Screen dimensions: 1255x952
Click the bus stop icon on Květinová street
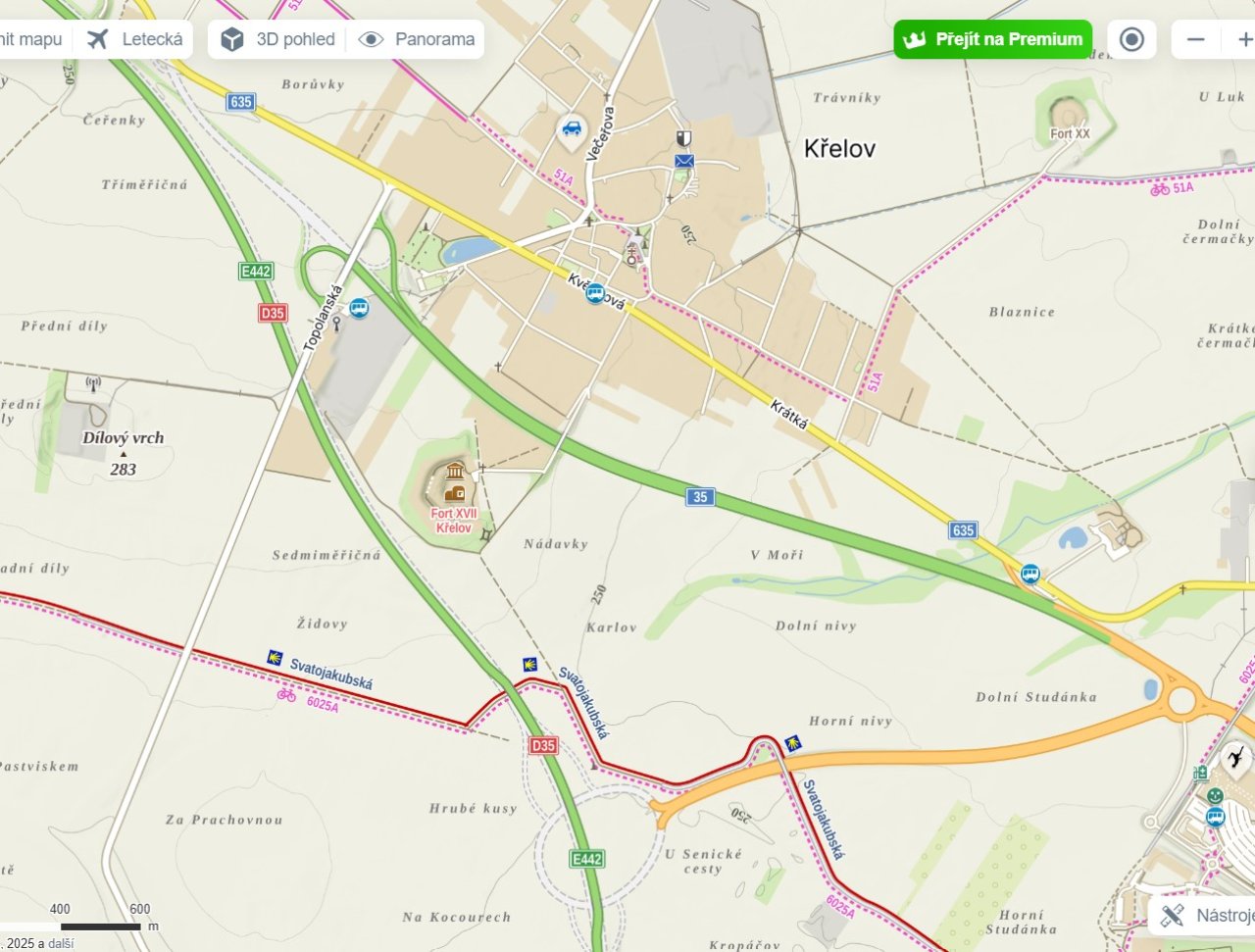[x=595, y=291]
